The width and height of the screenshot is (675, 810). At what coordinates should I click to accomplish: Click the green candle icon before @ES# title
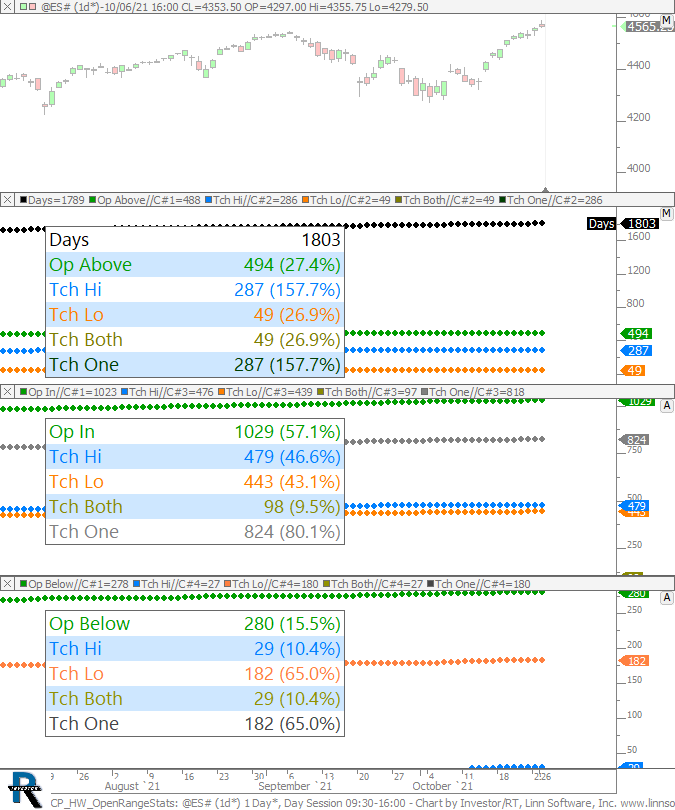22,7
